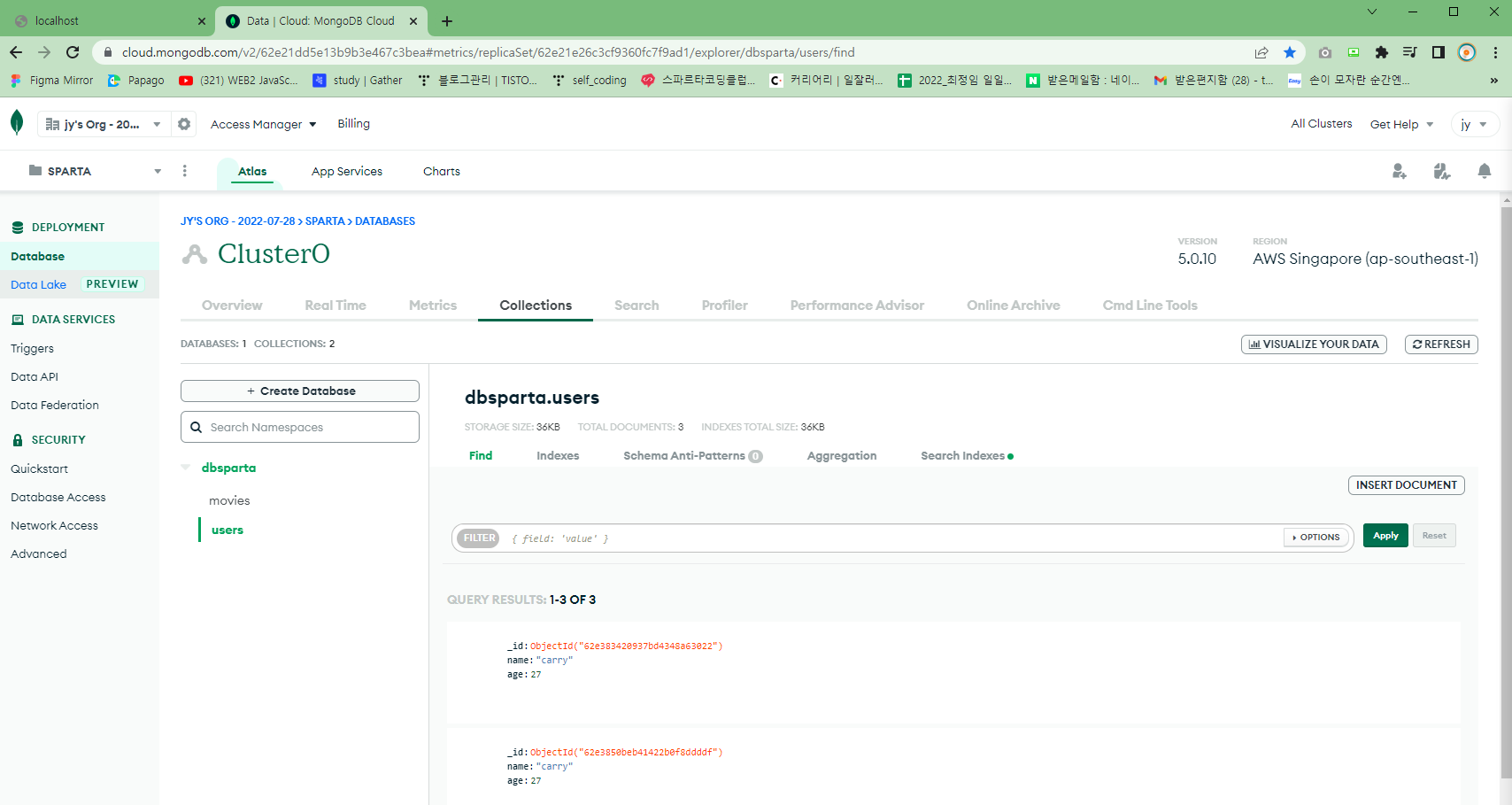This screenshot has height=805, width=1512.
Task: Open project options three-dot menu
Action: tap(184, 171)
